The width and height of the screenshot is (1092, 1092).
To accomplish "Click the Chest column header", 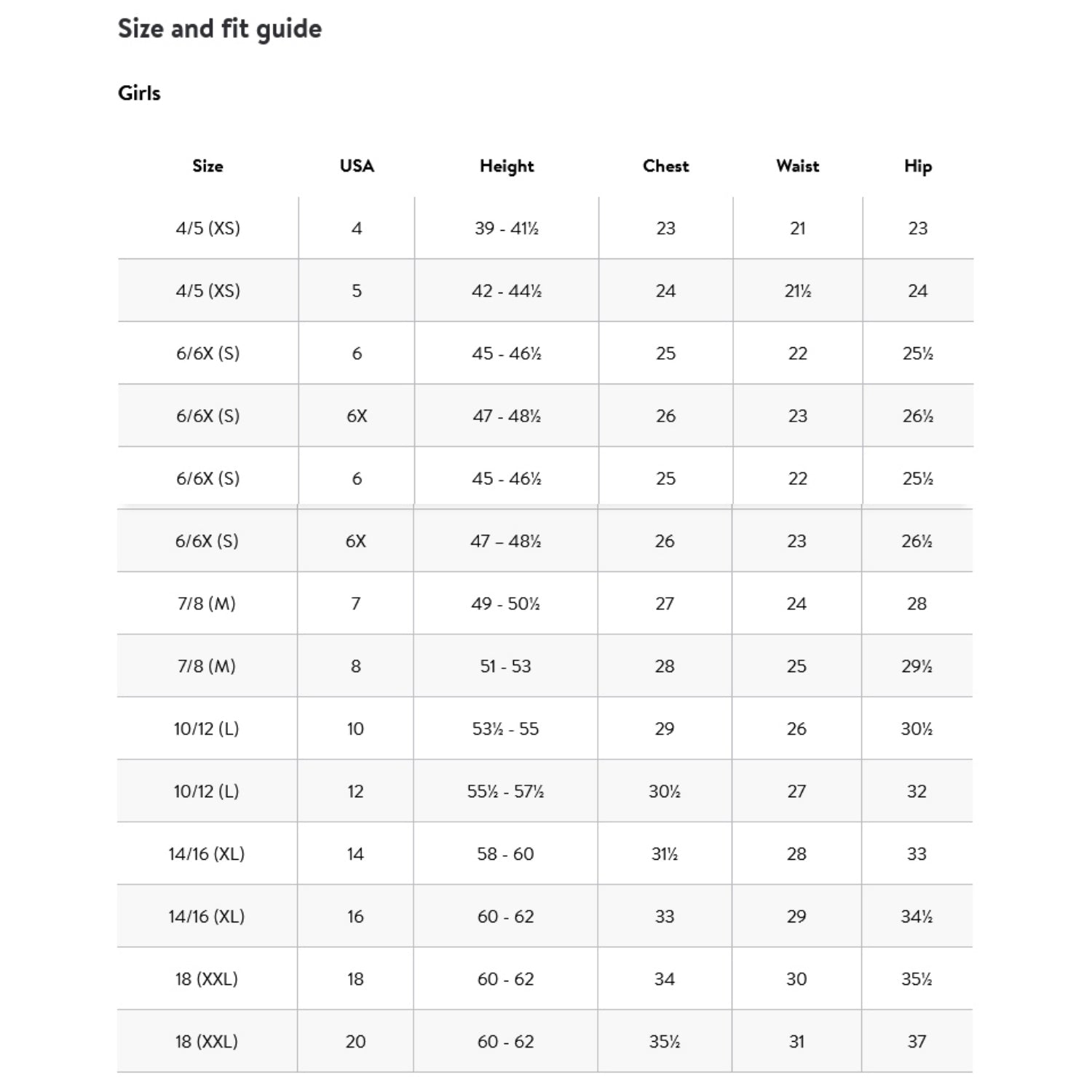I will pyautogui.click(x=665, y=166).
